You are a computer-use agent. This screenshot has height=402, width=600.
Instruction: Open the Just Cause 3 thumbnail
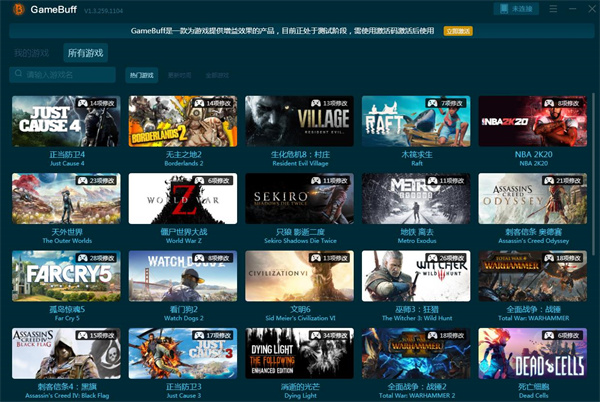click(x=183, y=353)
